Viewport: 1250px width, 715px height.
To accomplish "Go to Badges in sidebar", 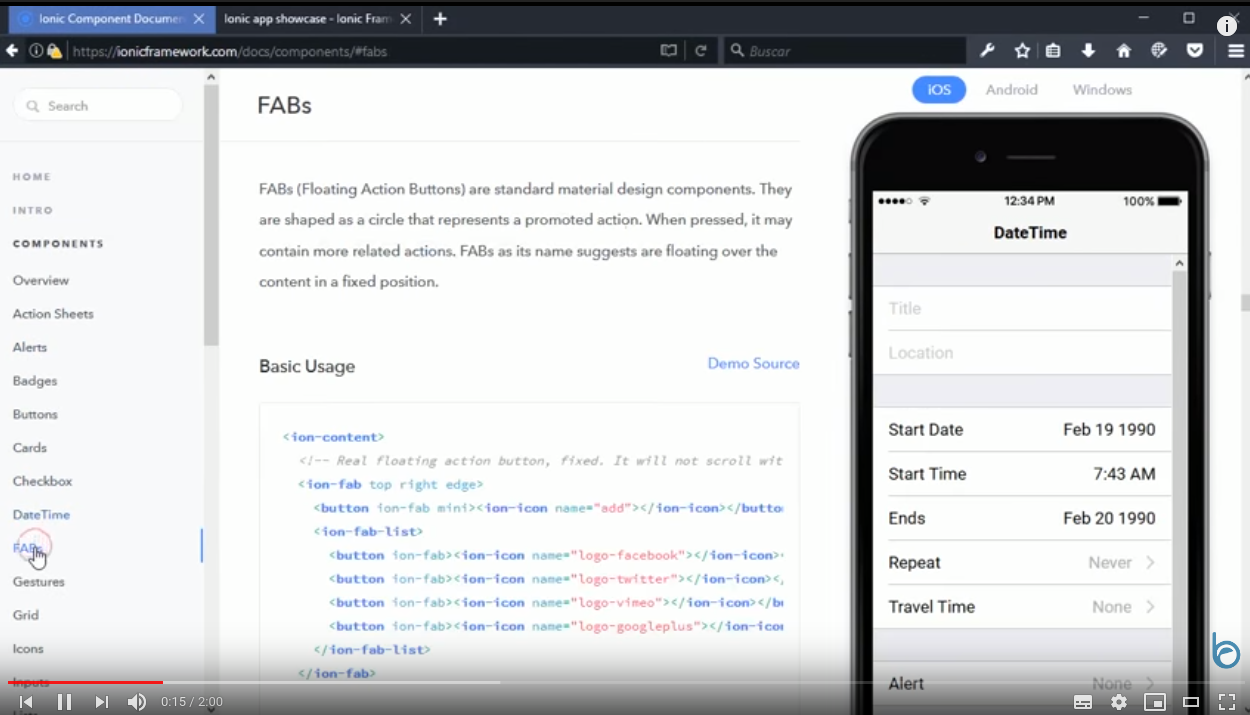I will pyautogui.click(x=35, y=381).
